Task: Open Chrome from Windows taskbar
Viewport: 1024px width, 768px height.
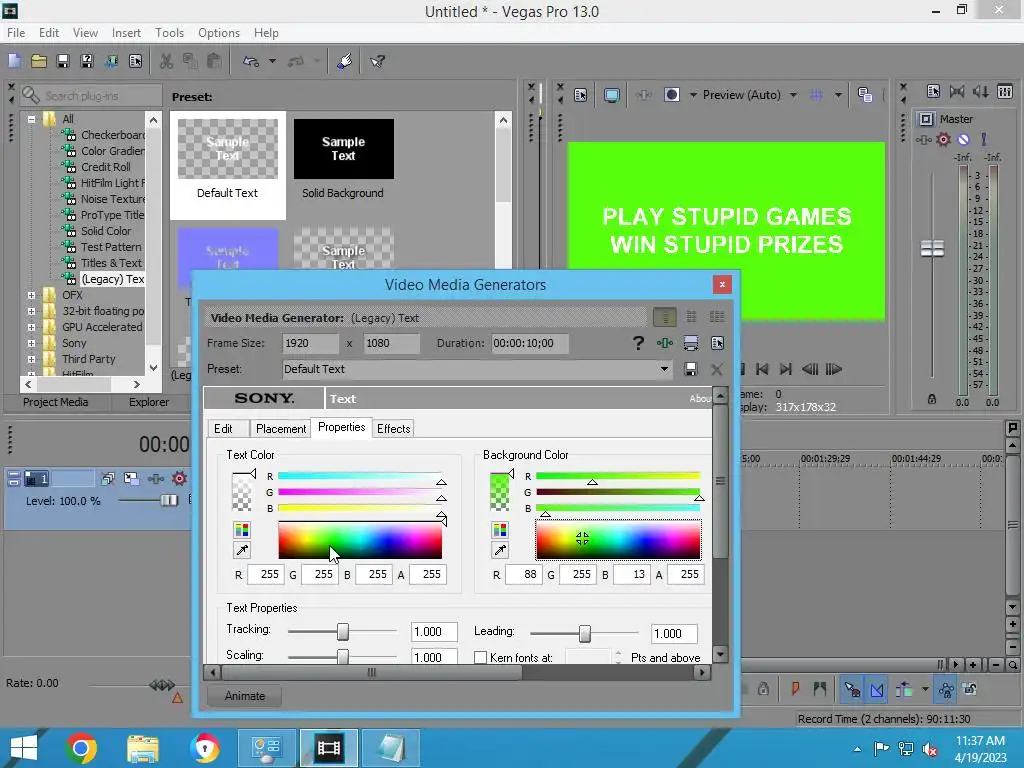Action: click(81, 748)
